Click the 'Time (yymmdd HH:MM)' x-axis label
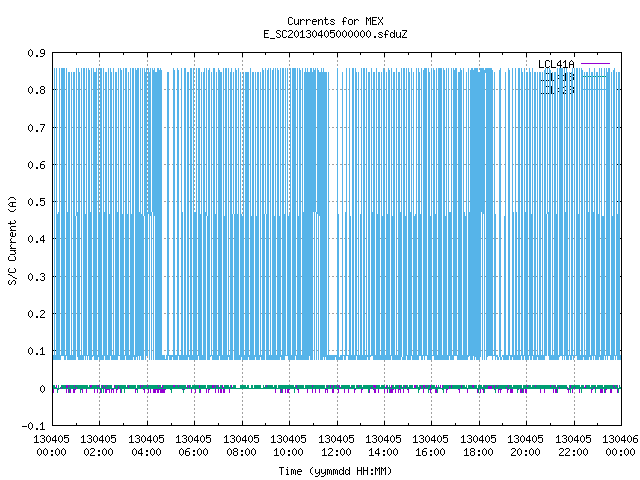This screenshot has width=640, height=480. click(x=335, y=471)
